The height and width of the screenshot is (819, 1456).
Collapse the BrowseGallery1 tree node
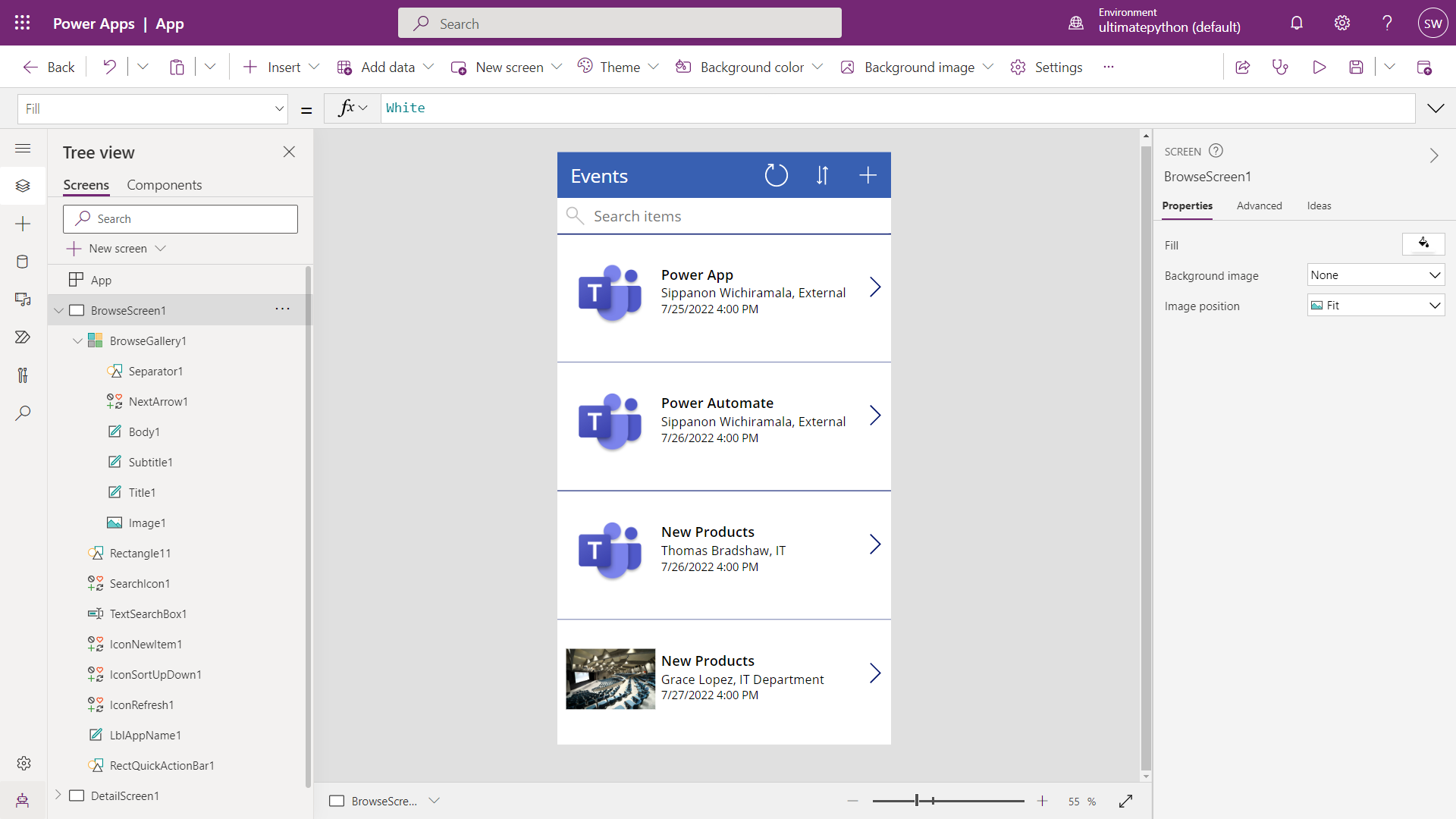[77, 340]
